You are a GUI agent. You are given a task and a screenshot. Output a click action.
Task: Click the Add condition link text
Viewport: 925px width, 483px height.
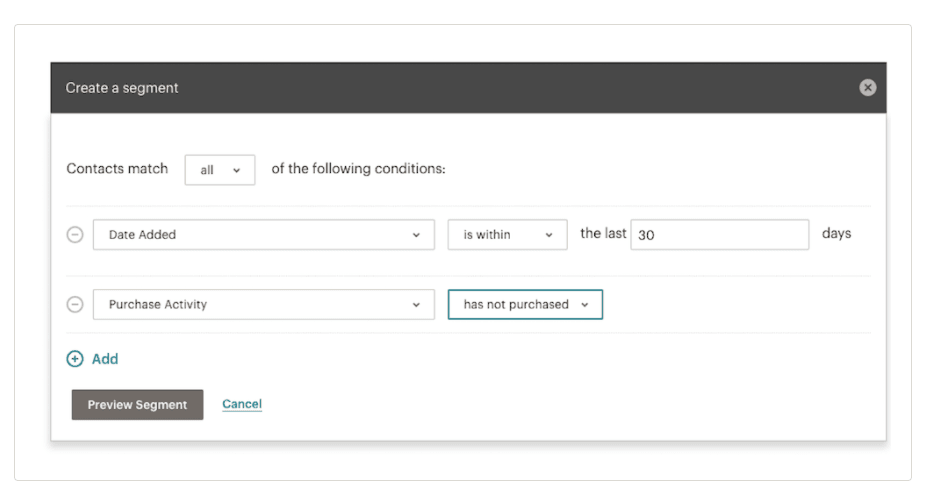pos(105,359)
